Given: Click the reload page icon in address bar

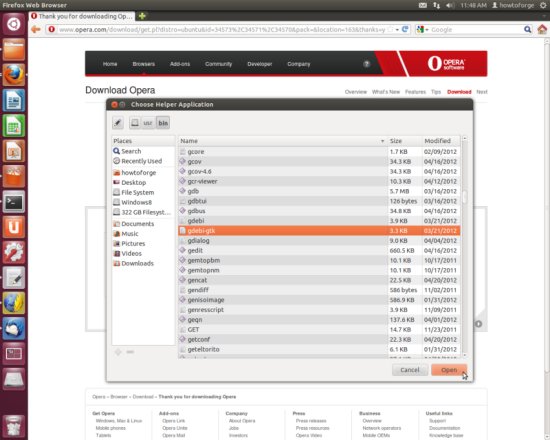Looking at the screenshot, I should click(x=405, y=29).
